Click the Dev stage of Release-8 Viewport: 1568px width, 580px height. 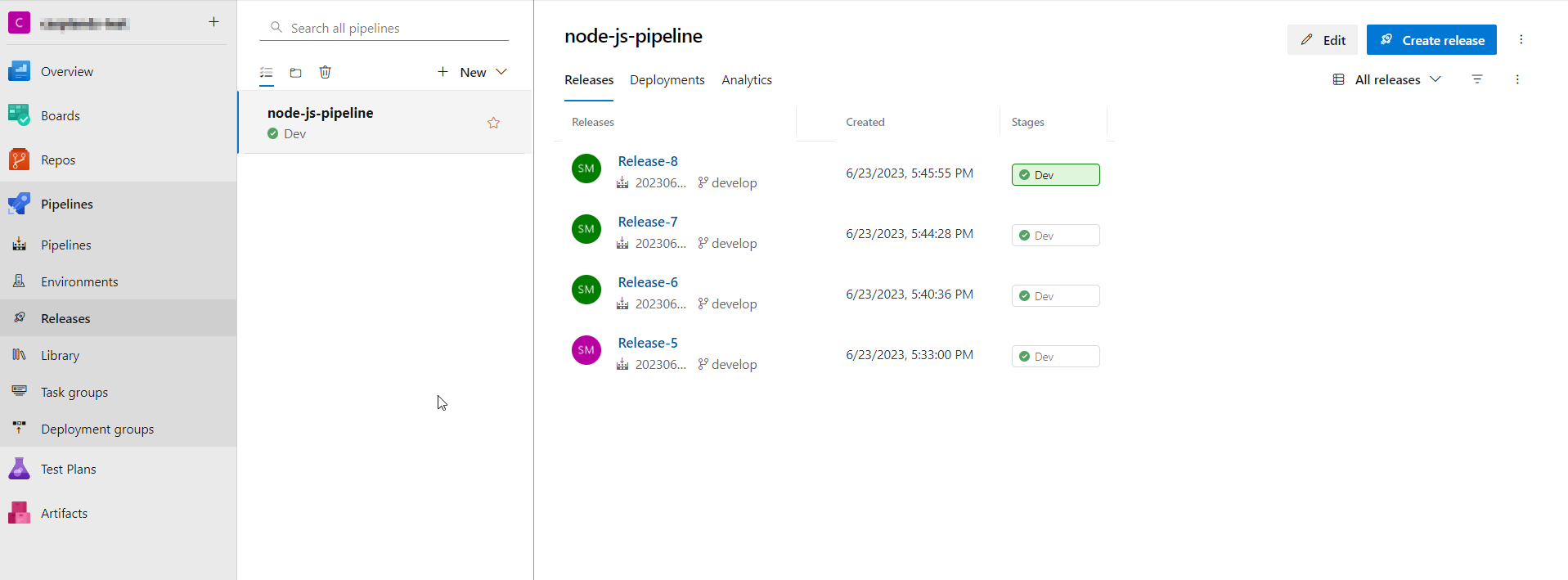(x=1056, y=175)
